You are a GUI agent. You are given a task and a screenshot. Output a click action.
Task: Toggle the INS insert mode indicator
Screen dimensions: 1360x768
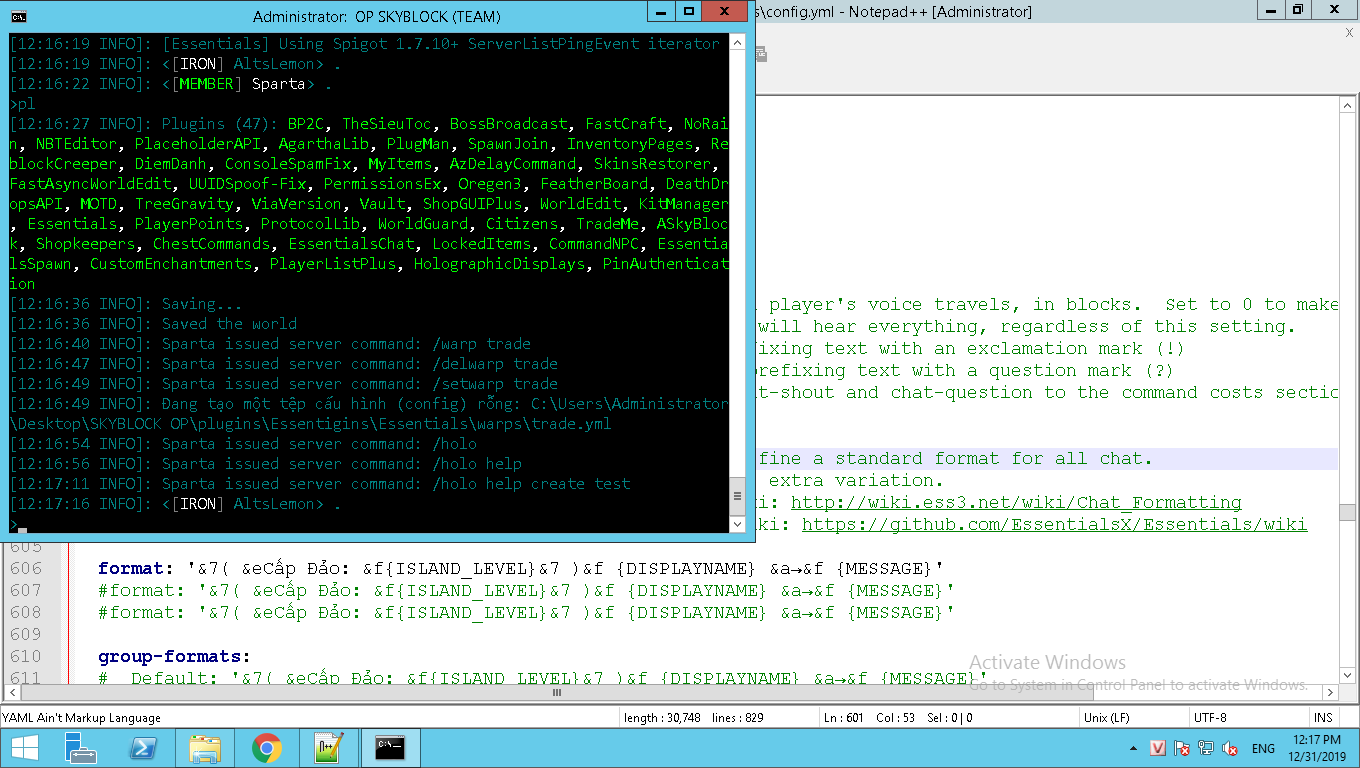[x=1324, y=717]
